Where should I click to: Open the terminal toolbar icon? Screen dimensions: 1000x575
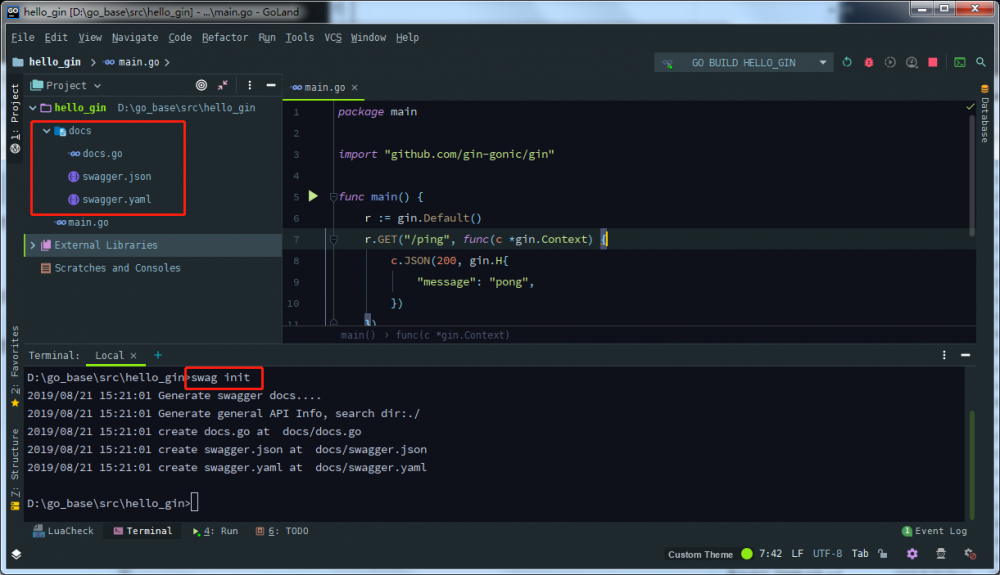click(960, 62)
